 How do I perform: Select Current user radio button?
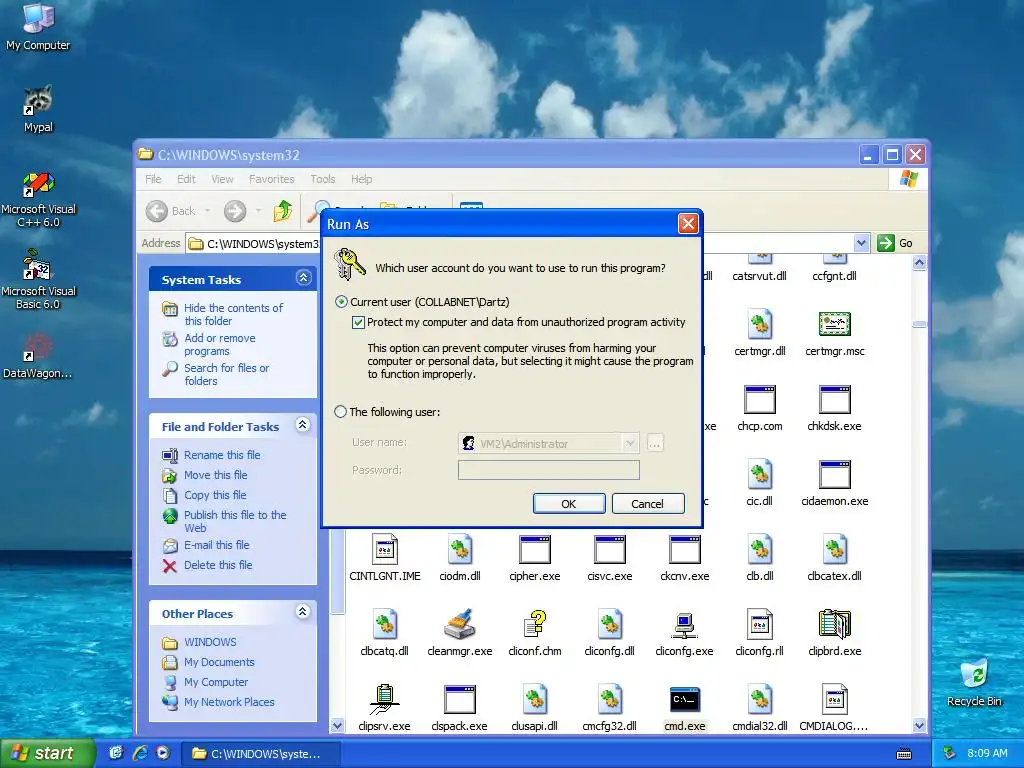point(341,302)
